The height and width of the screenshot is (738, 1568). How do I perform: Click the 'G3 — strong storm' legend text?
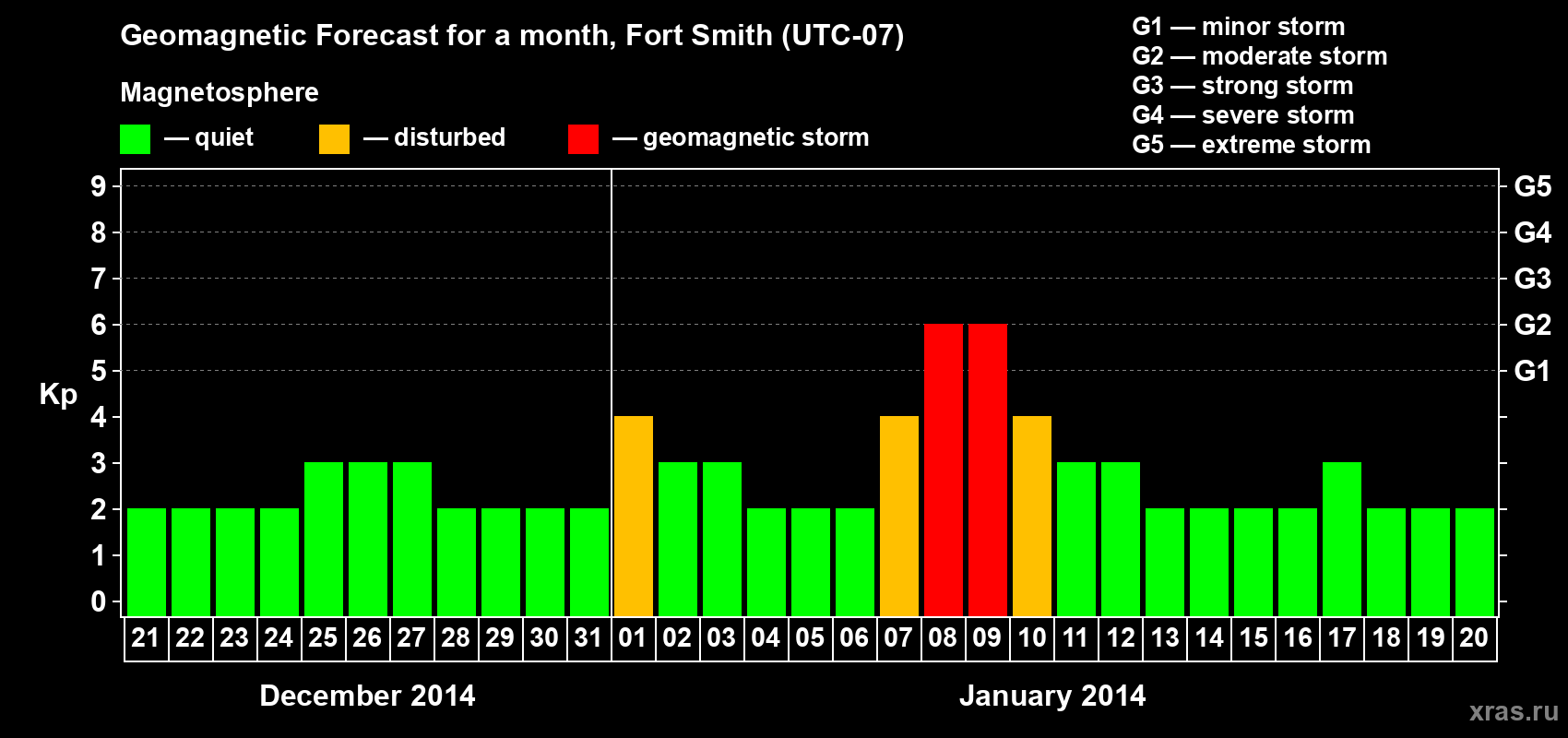pos(1242,86)
